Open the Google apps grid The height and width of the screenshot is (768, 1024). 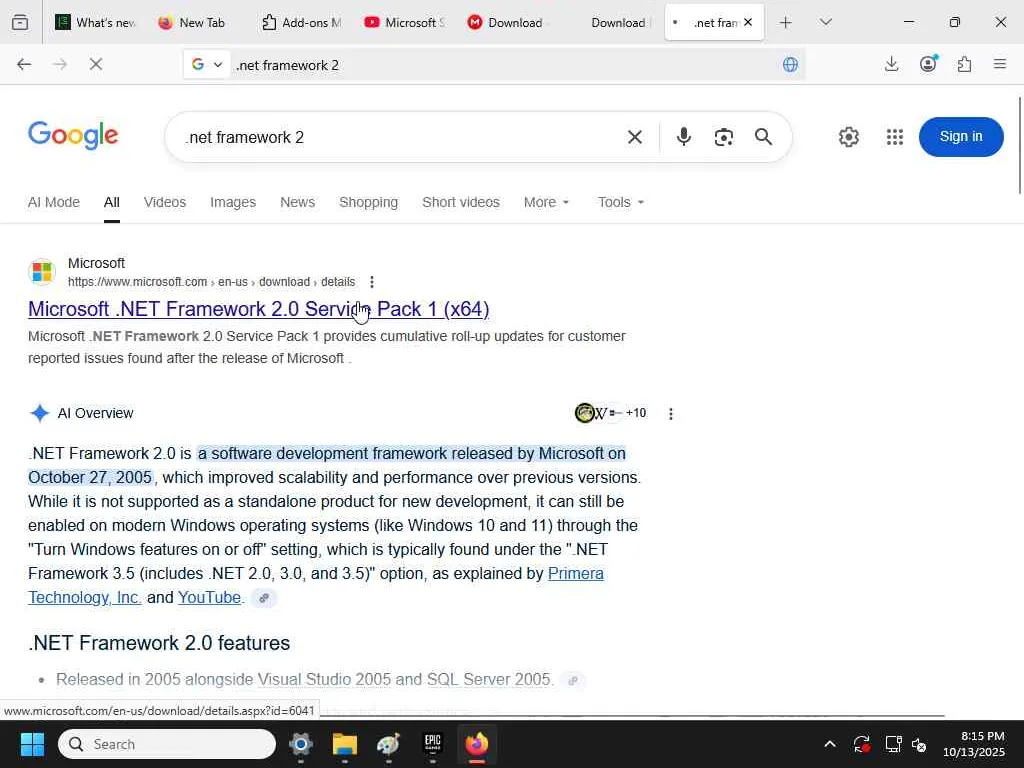895,137
